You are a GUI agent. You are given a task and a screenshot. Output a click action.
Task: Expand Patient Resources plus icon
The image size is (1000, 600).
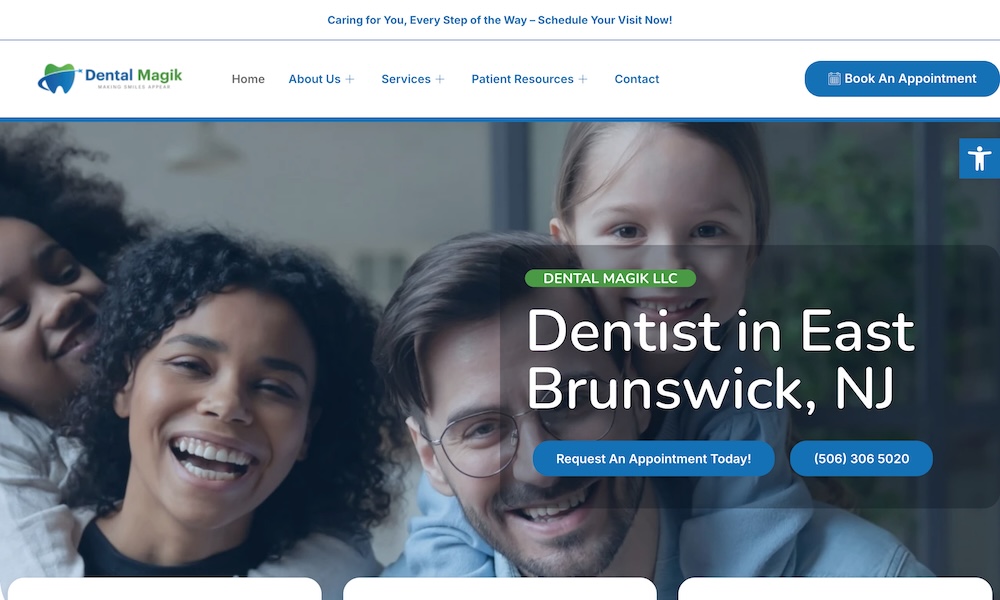pyautogui.click(x=583, y=80)
